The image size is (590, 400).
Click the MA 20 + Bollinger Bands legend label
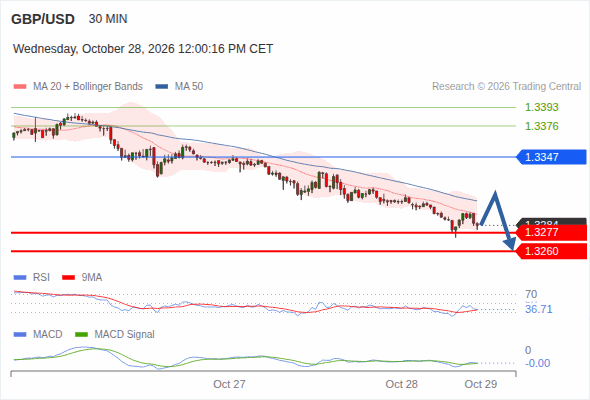[88, 87]
